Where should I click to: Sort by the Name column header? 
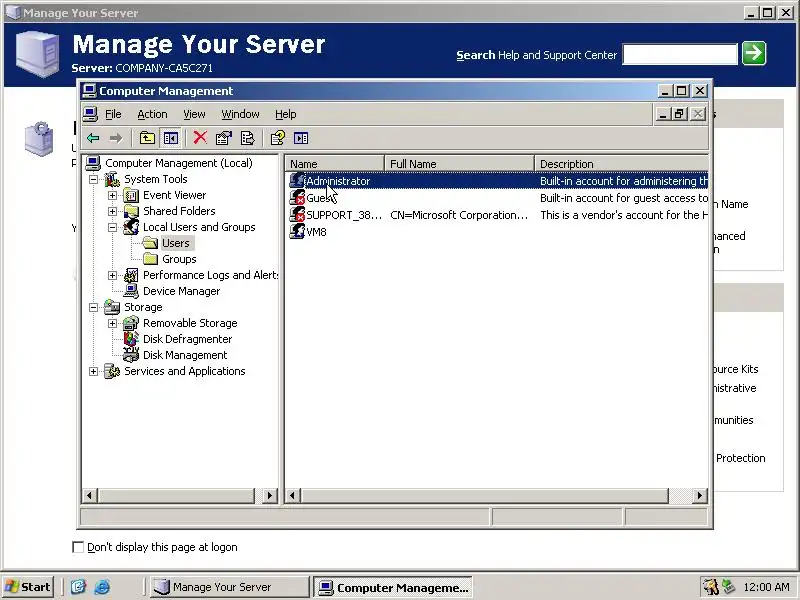334,164
